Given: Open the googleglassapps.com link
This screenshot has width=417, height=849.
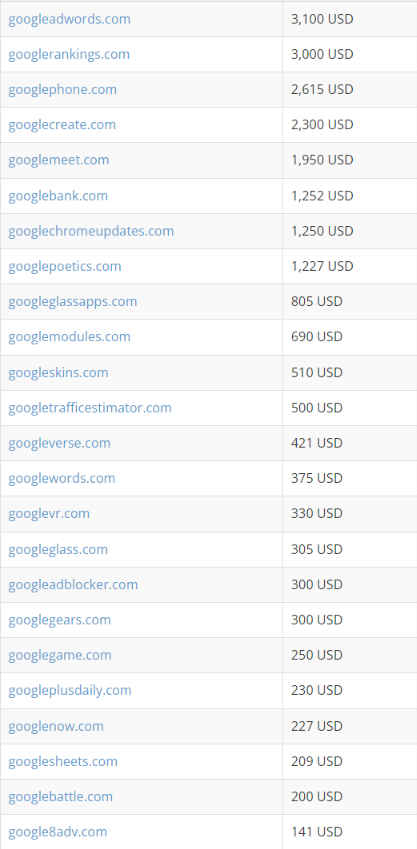Looking at the screenshot, I should pos(73,302).
